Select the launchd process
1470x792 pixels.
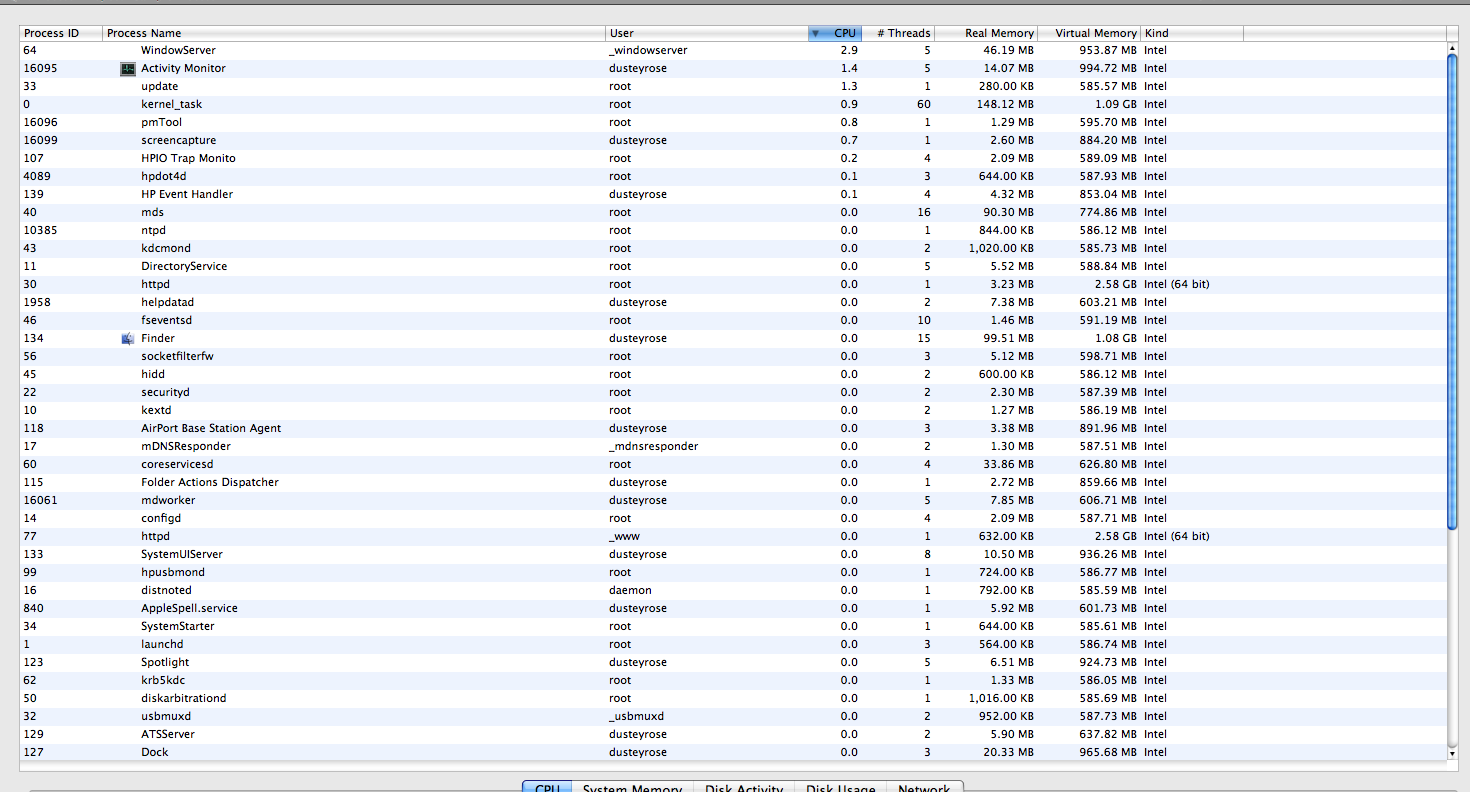click(x=733, y=644)
